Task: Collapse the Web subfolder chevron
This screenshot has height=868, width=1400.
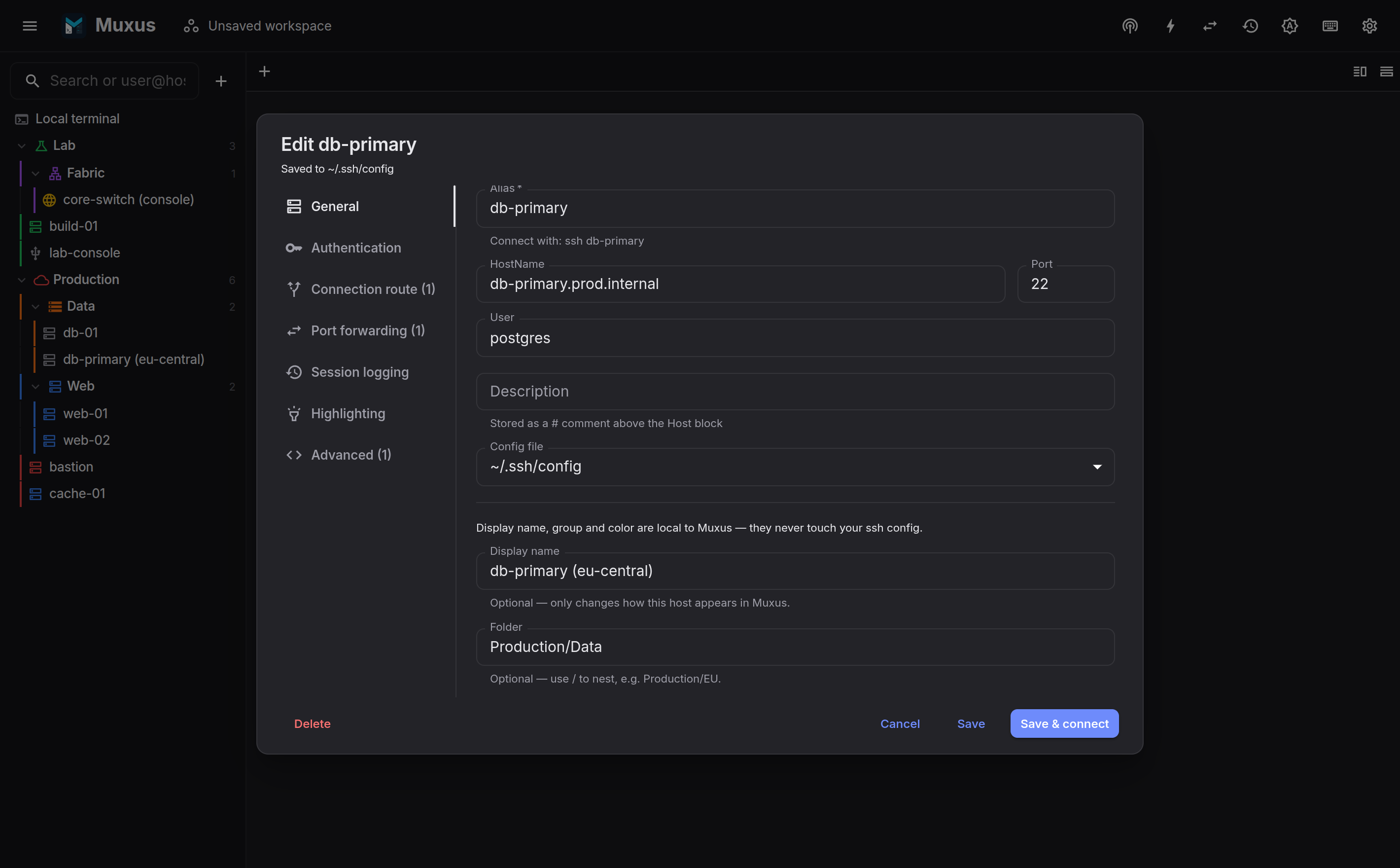Action: pos(35,386)
